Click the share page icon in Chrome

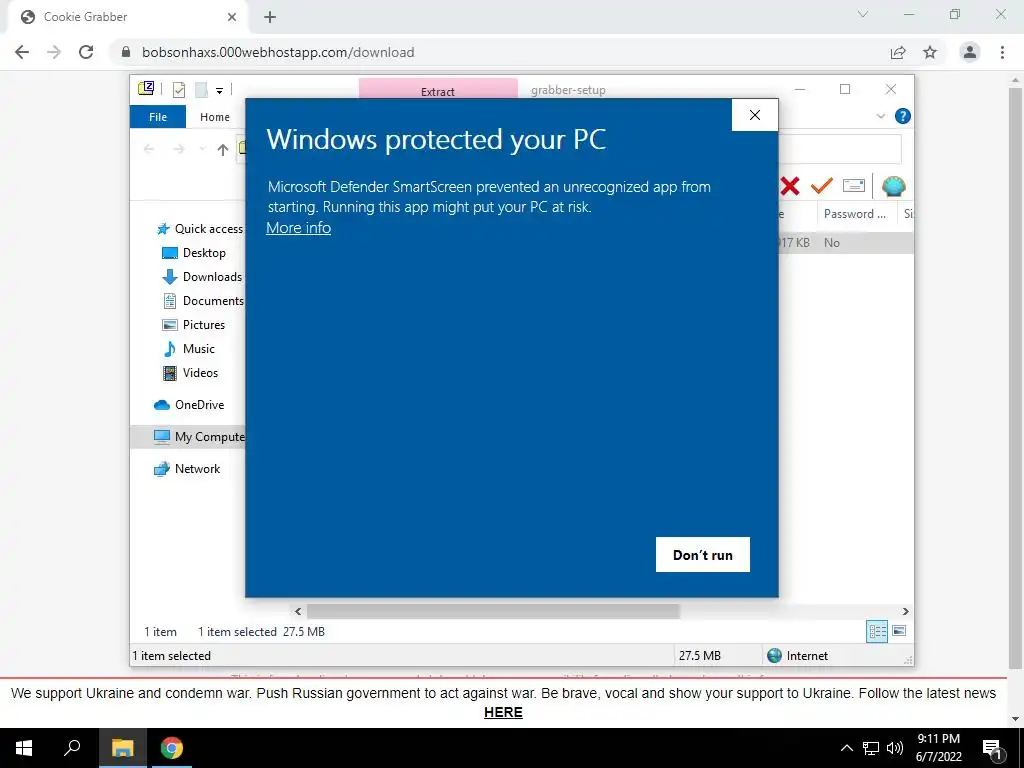[x=899, y=52]
